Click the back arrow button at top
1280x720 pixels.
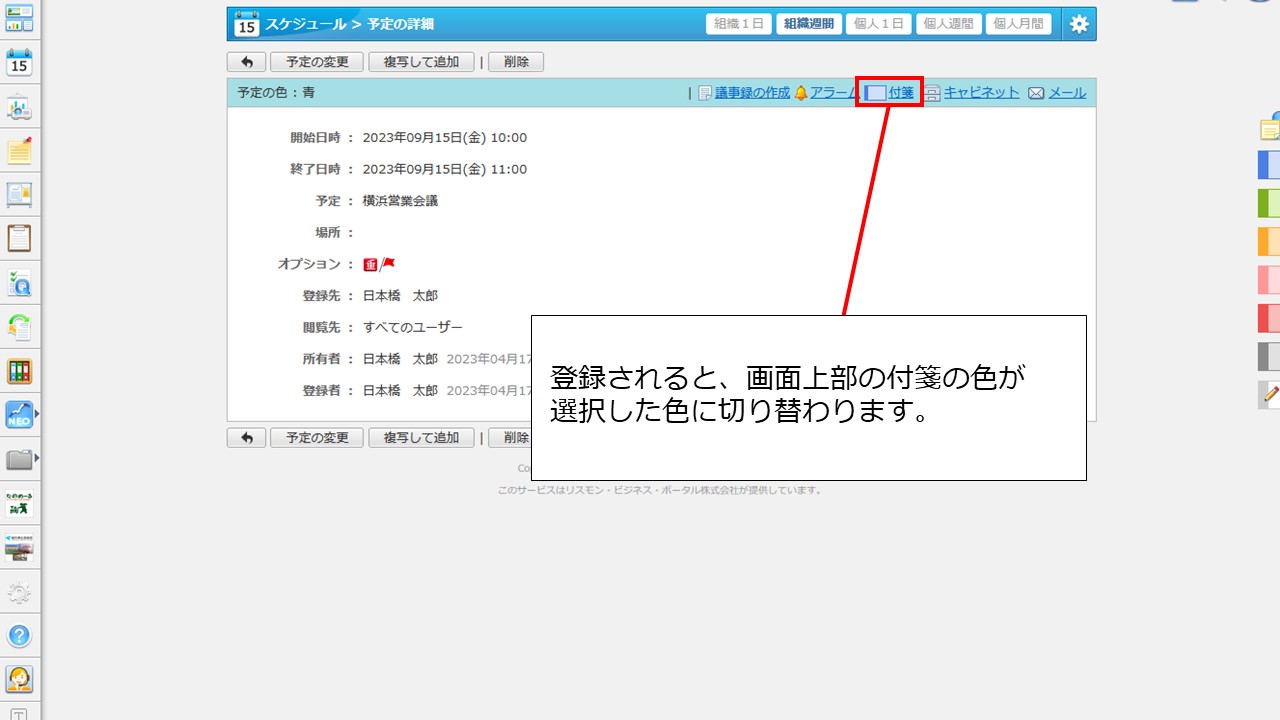coord(246,62)
